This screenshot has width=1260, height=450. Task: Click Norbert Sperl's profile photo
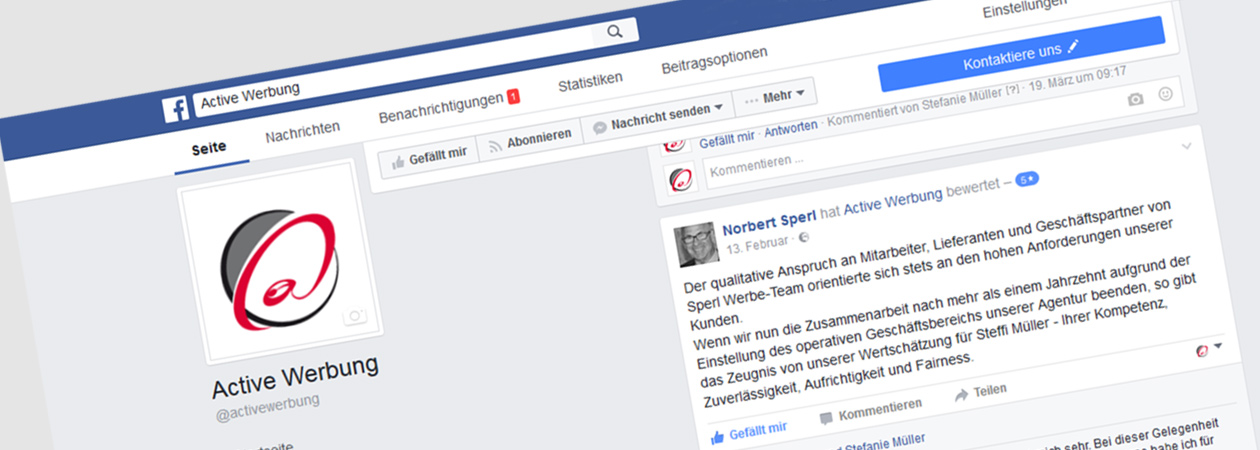pyautogui.click(x=696, y=245)
